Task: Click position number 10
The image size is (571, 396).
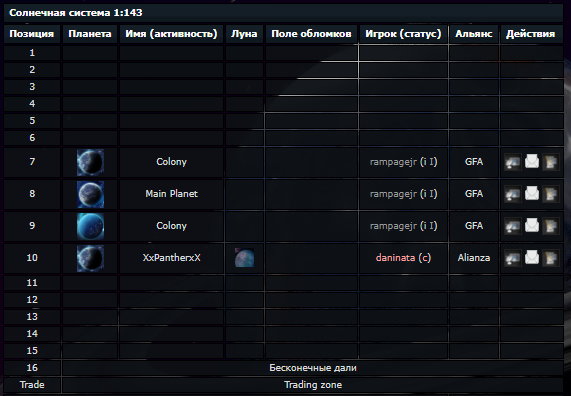Action: point(32,258)
